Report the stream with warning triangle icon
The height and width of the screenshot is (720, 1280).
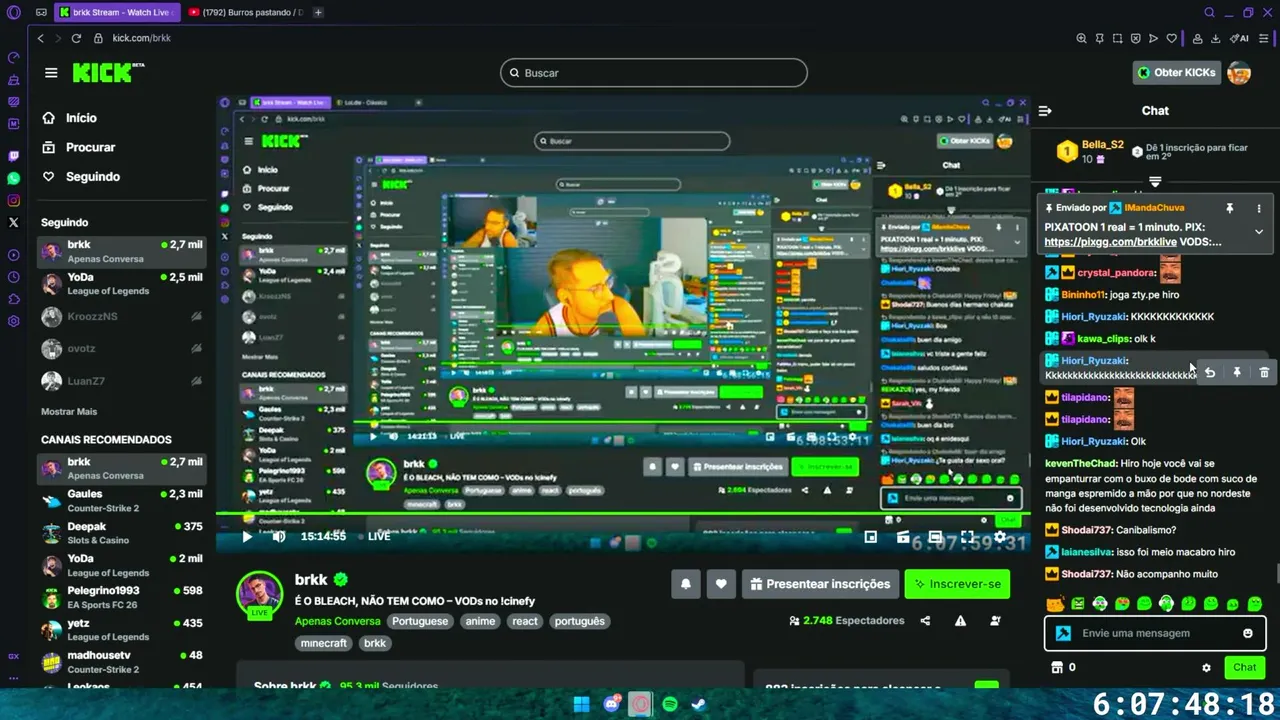coord(960,621)
